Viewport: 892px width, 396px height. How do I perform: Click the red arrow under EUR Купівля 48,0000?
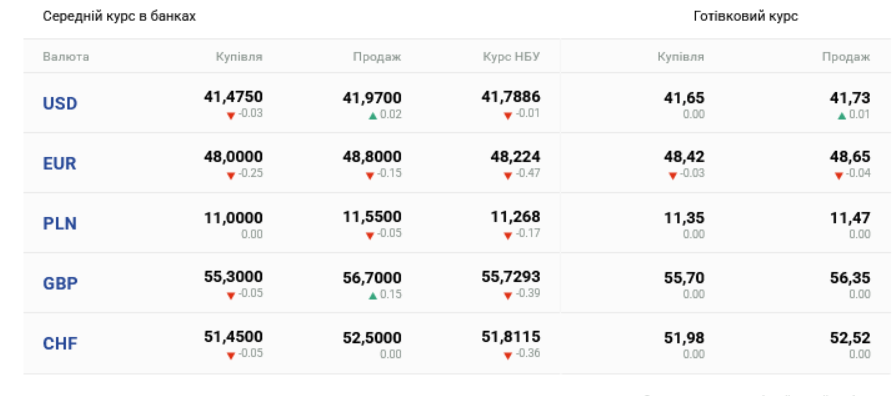point(231,176)
